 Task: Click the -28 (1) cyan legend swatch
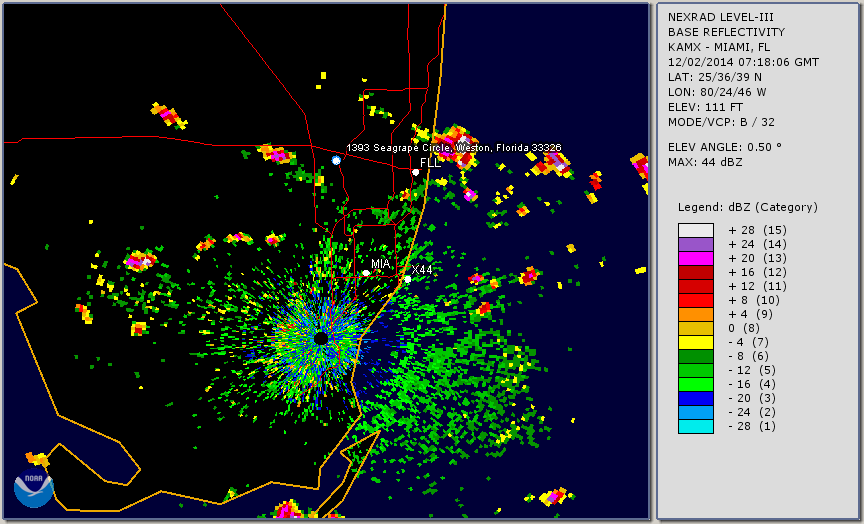coord(695,426)
